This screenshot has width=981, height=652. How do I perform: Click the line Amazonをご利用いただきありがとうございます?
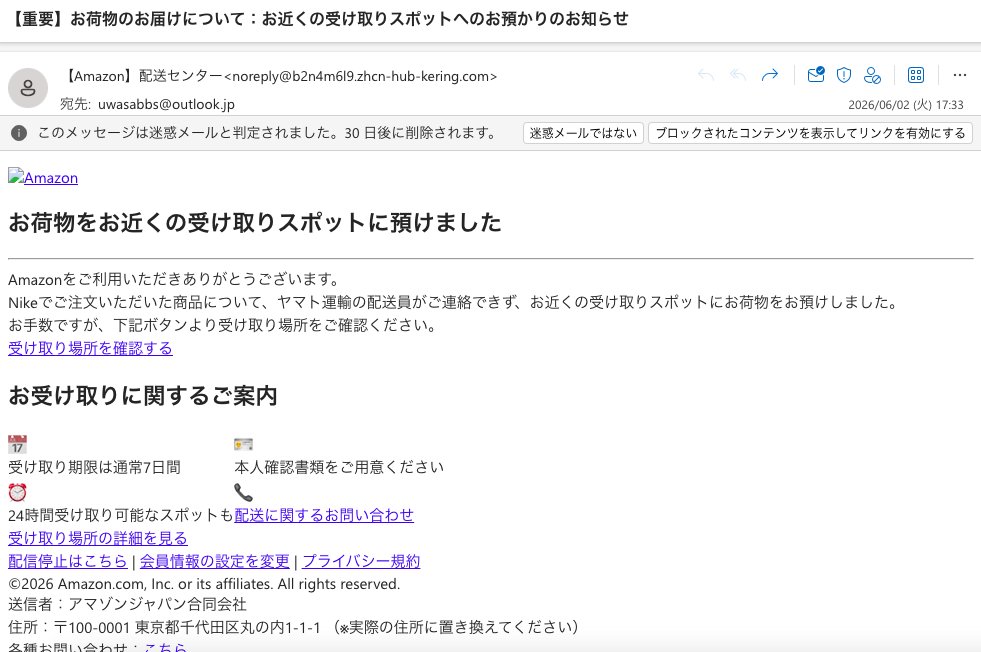[x=175, y=279]
